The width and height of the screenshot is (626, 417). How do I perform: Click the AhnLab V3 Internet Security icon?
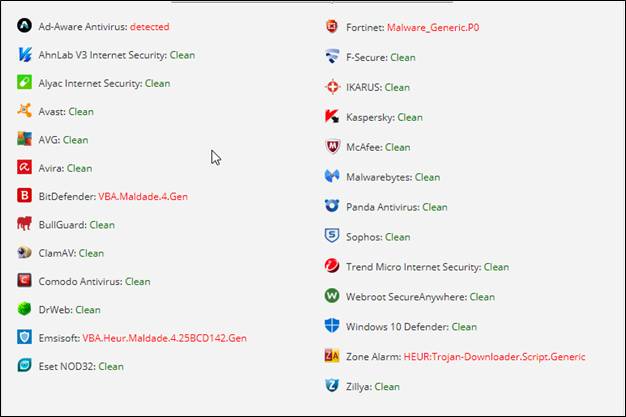(25, 54)
